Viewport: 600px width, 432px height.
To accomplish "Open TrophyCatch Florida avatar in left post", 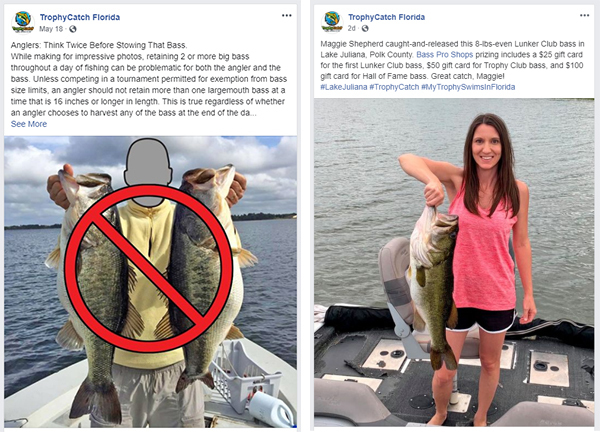I will point(23,22).
